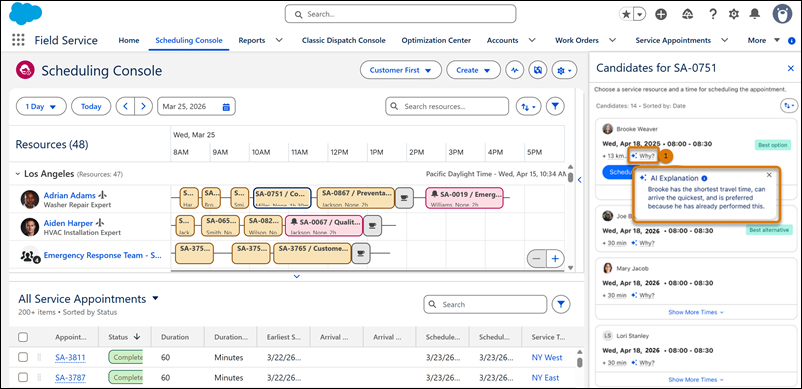Open the App Launcher grid icon
The height and width of the screenshot is (389, 802).
[18, 40]
